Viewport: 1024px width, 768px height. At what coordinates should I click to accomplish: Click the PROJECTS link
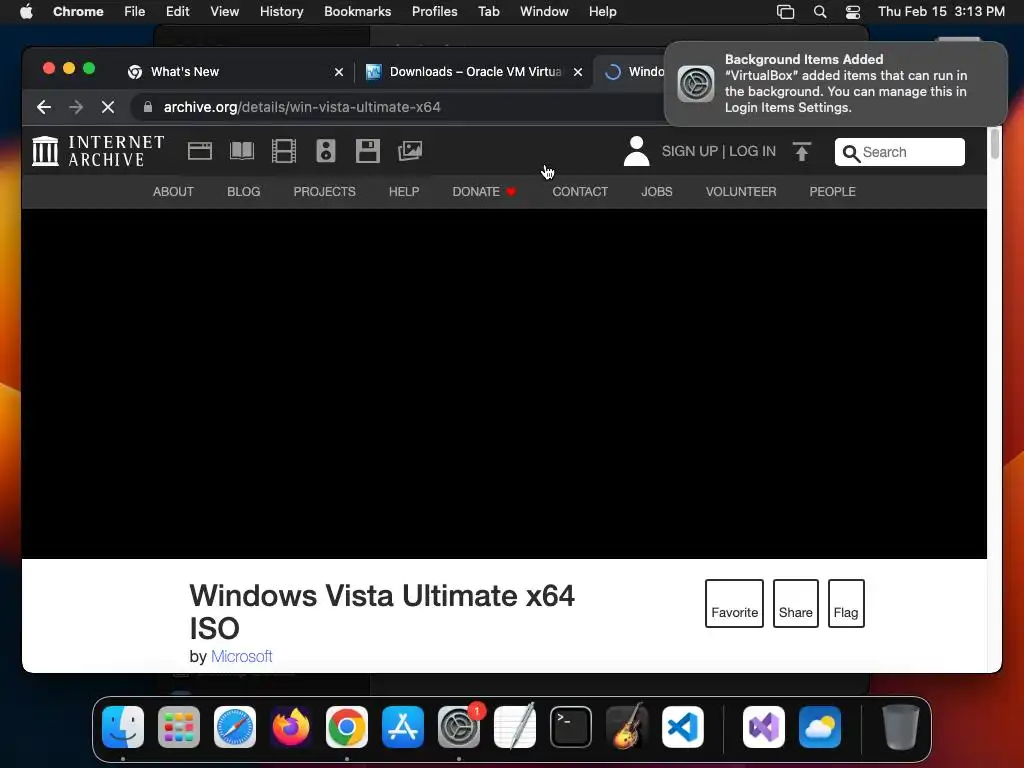click(x=325, y=191)
